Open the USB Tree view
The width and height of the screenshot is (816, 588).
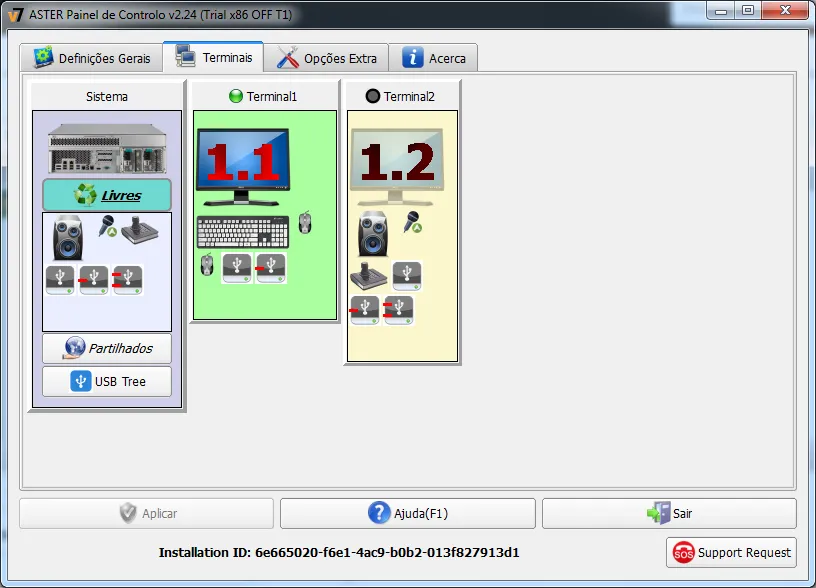pos(107,382)
